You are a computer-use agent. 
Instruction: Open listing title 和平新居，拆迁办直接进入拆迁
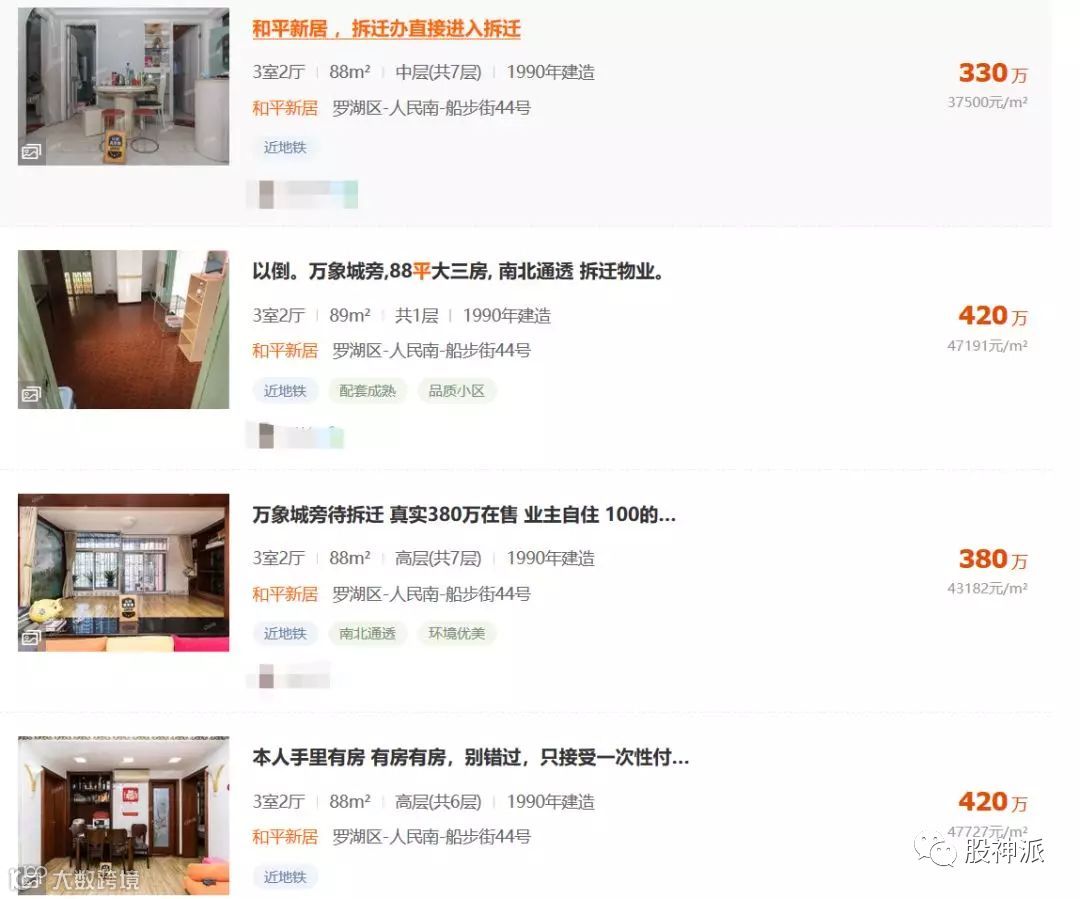point(386,29)
